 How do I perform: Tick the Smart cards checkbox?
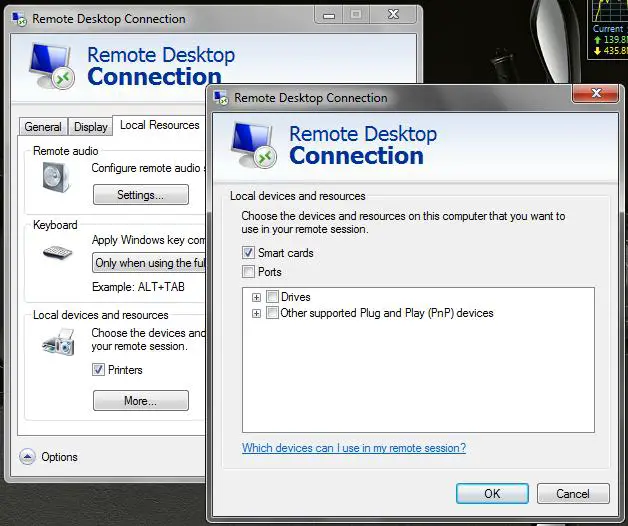click(248, 253)
